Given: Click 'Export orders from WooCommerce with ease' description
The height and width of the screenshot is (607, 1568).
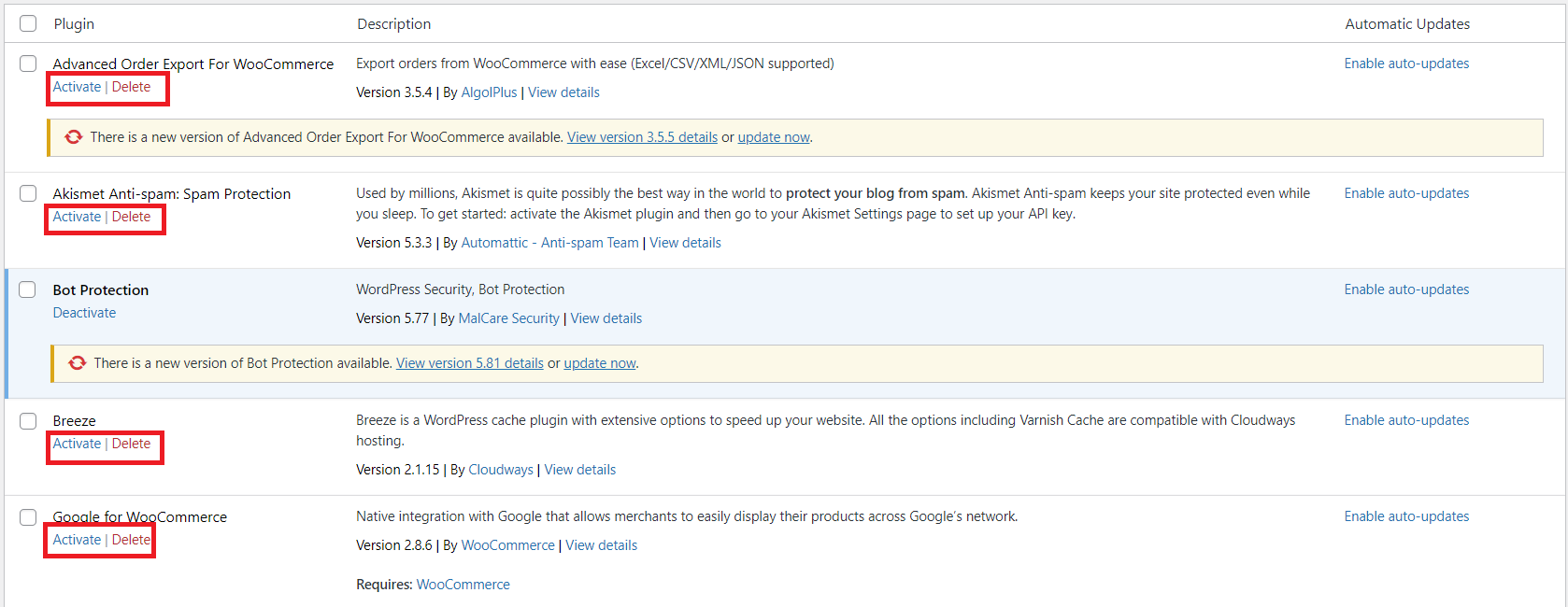Looking at the screenshot, I should 595,64.
